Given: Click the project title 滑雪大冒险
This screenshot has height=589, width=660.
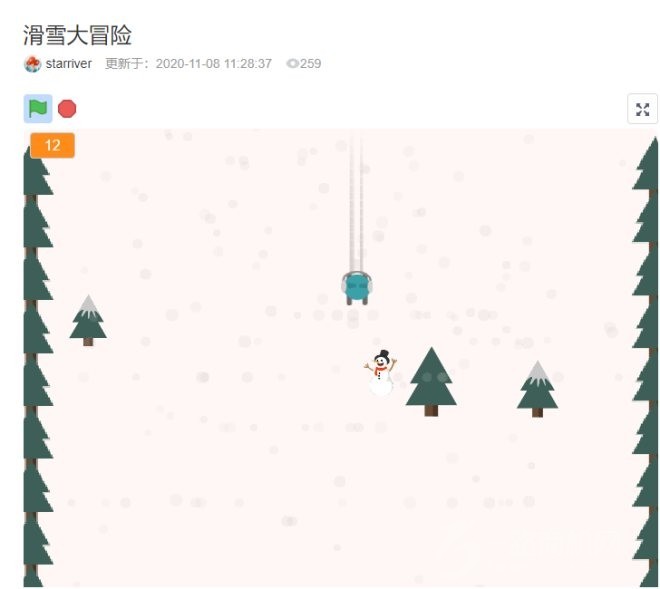Looking at the screenshot, I should (x=77, y=35).
